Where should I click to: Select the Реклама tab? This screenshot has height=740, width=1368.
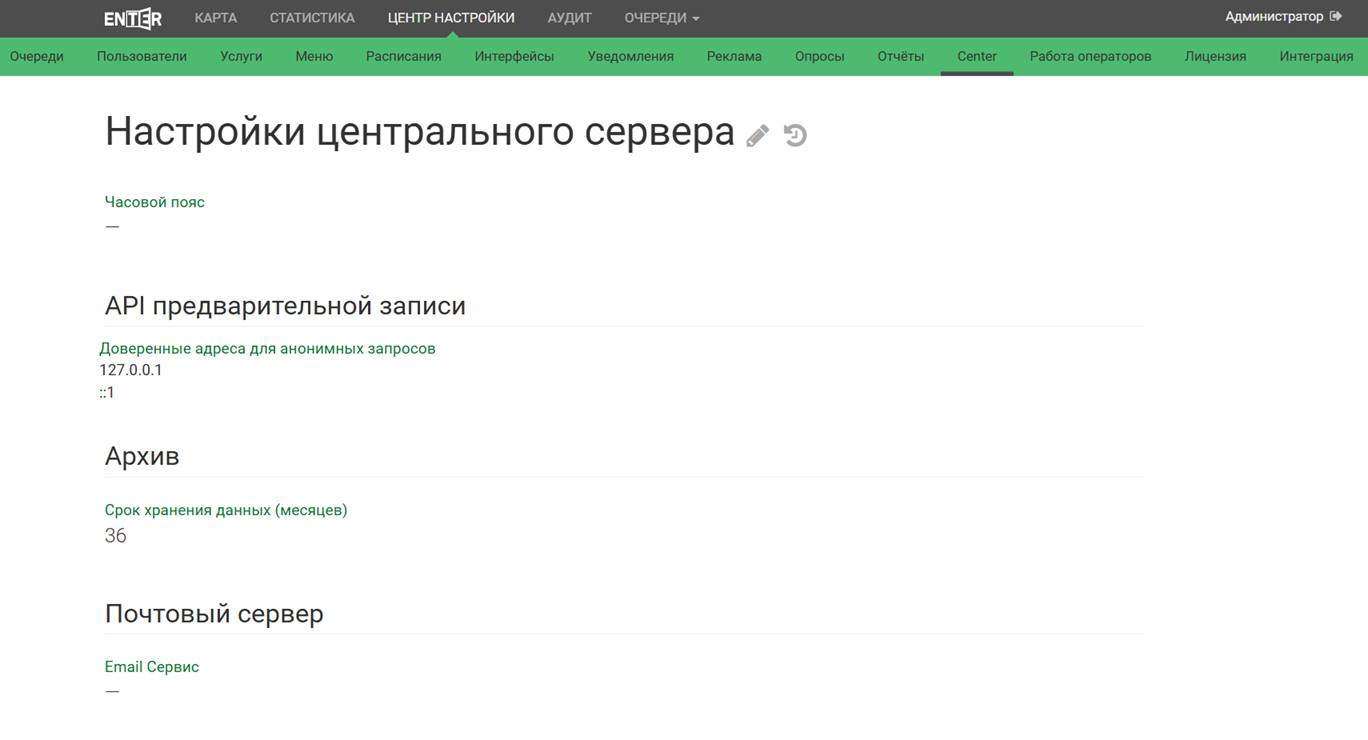(734, 56)
